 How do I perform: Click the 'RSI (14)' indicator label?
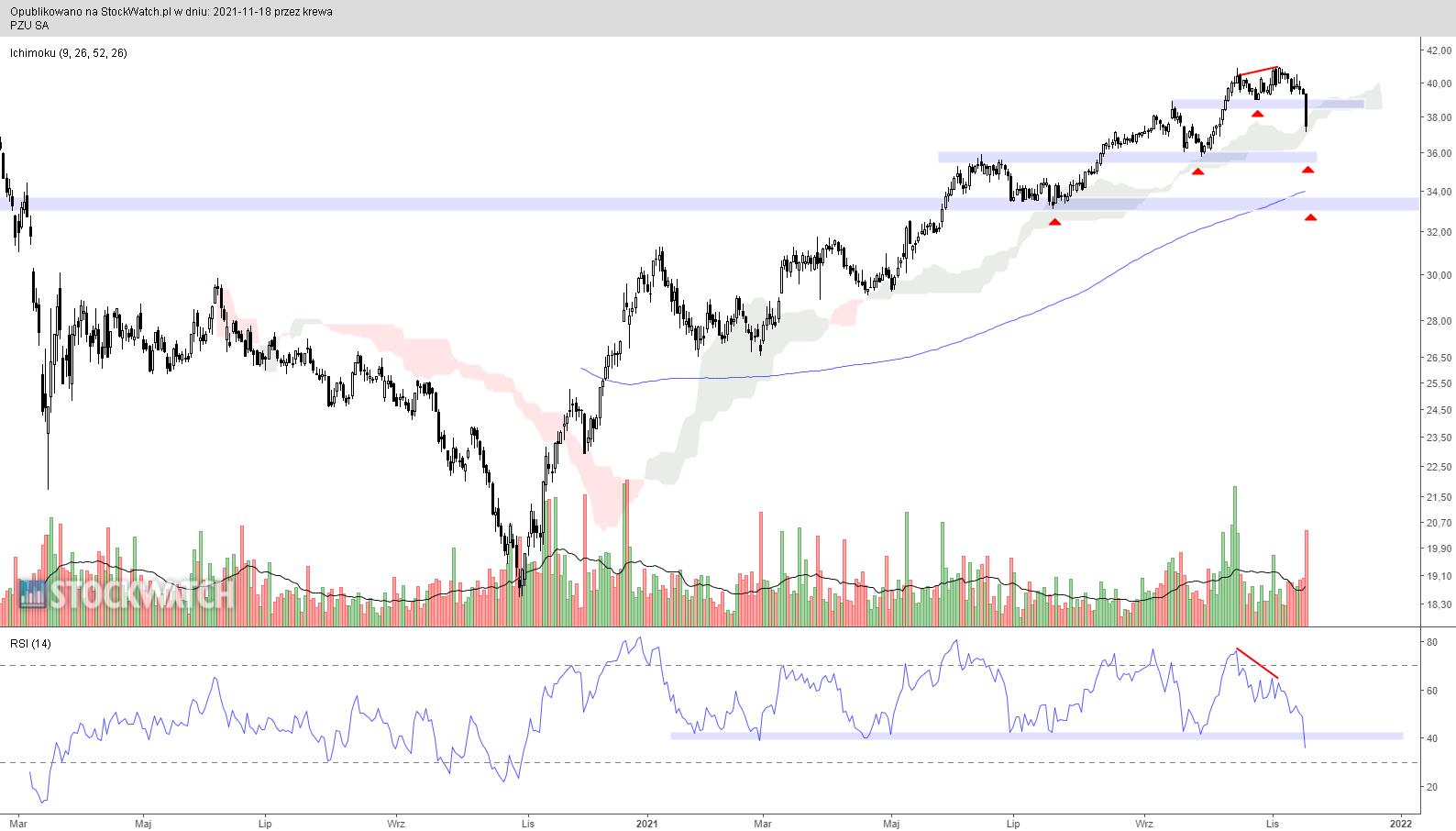30,644
